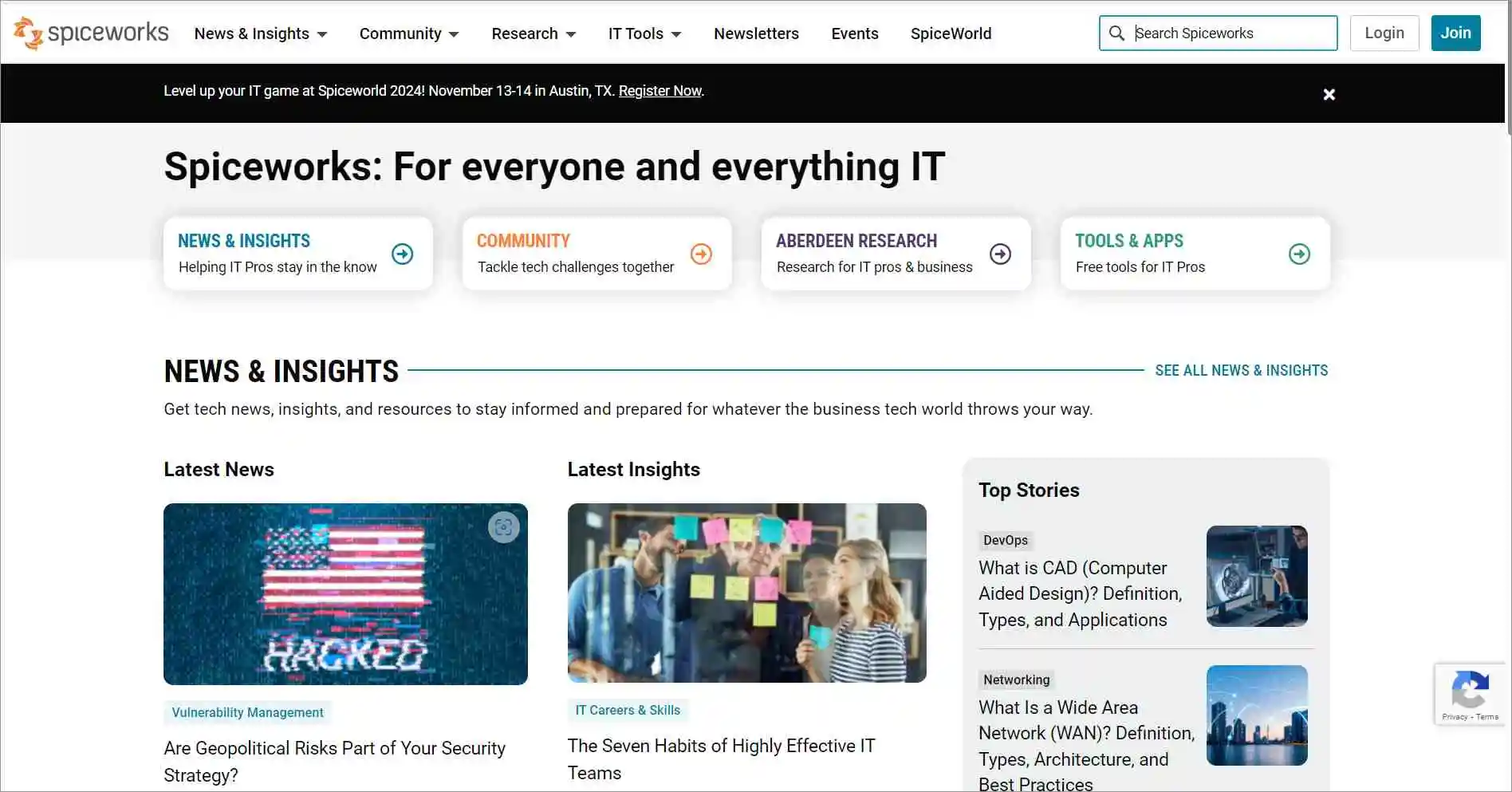Click the search magnifier icon
The height and width of the screenshot is (792, 1512).
coord(1116,33)
